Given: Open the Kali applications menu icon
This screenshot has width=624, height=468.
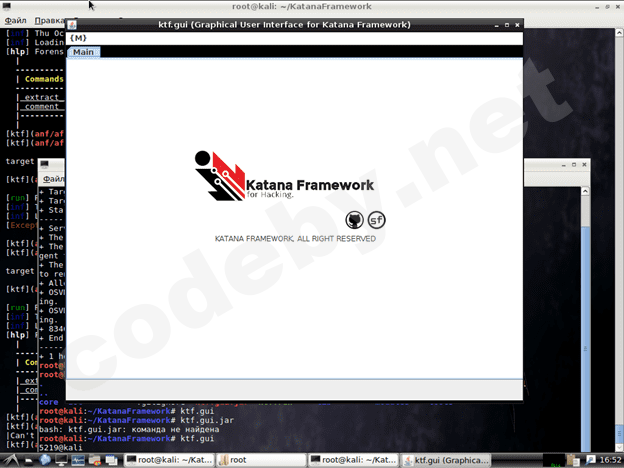Looking at the screenshot, I should point(10,460).
